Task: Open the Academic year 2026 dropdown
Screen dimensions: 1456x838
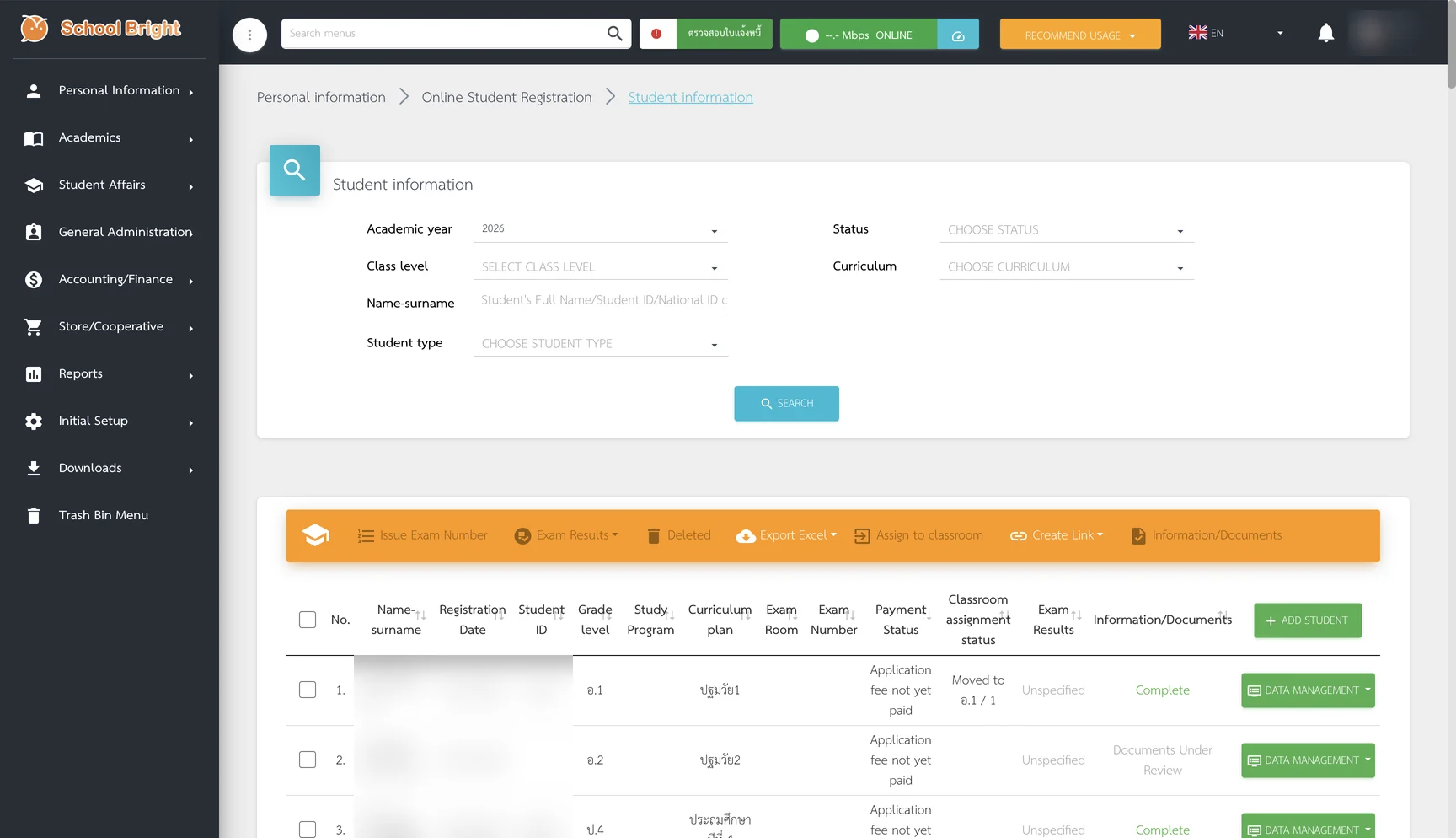Action: tap(600, 229)
